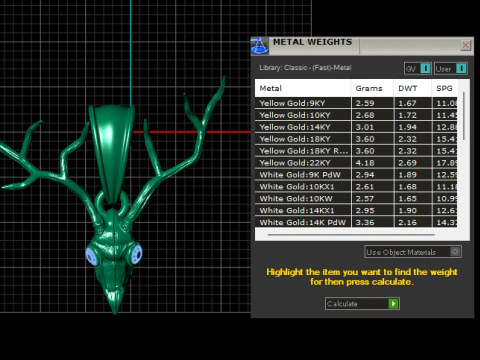
Task: Click the SPG column header
Action: click(x=445, y=88)
